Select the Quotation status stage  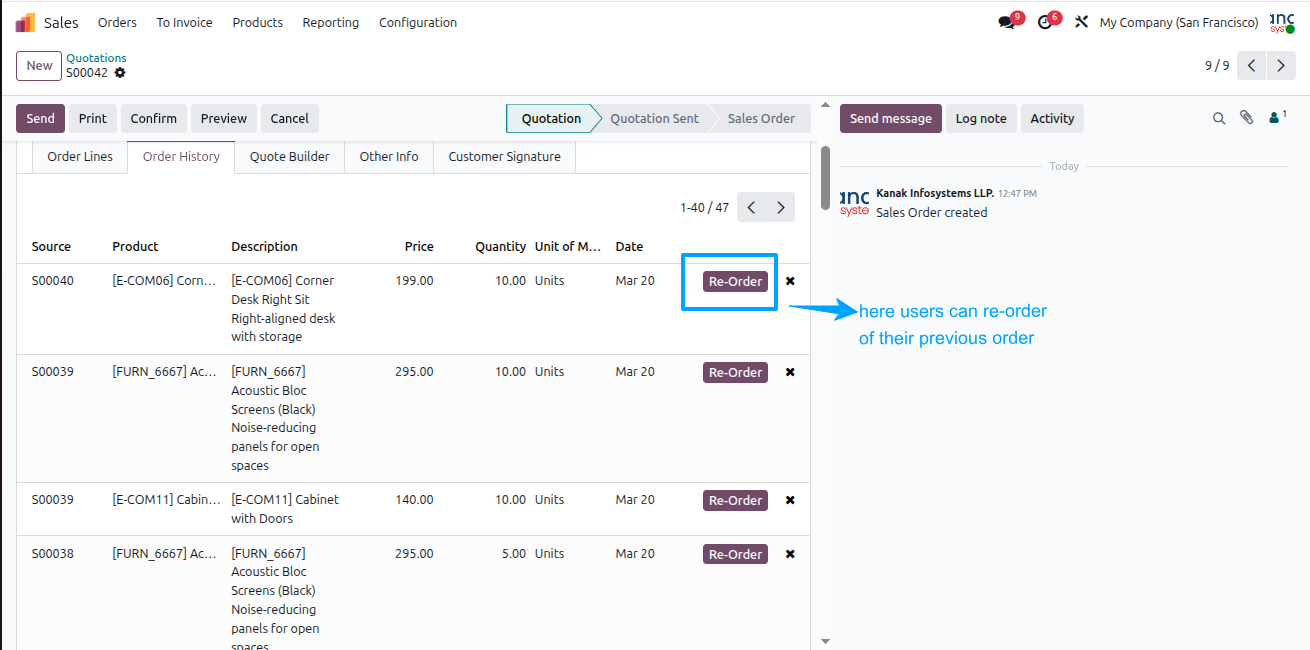[x=551, y=118]
